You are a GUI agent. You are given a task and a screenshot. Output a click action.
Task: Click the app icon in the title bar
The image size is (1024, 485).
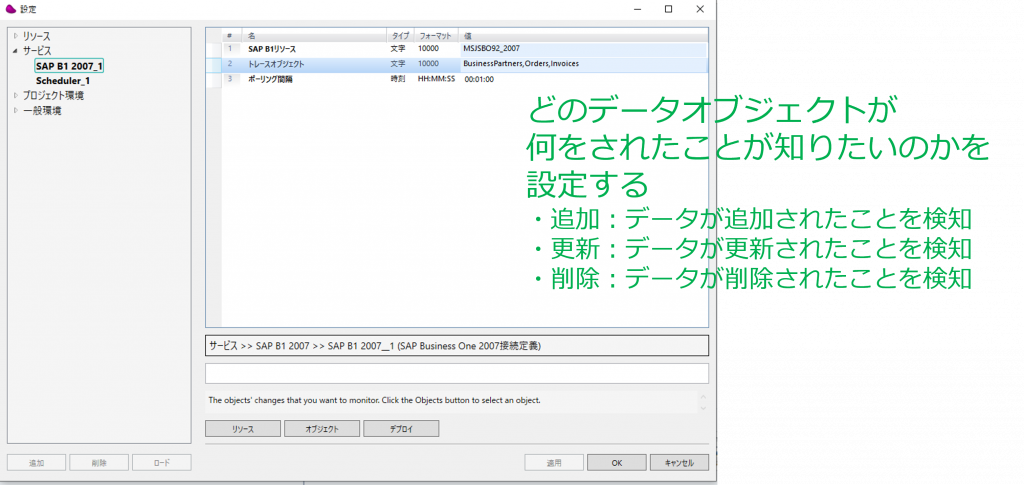[x=11, y=9]
